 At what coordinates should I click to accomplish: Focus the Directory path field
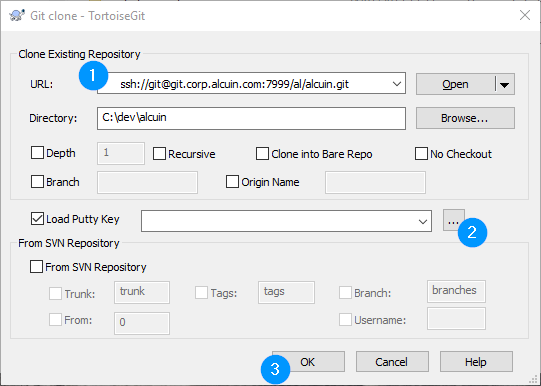coord(251,118)
